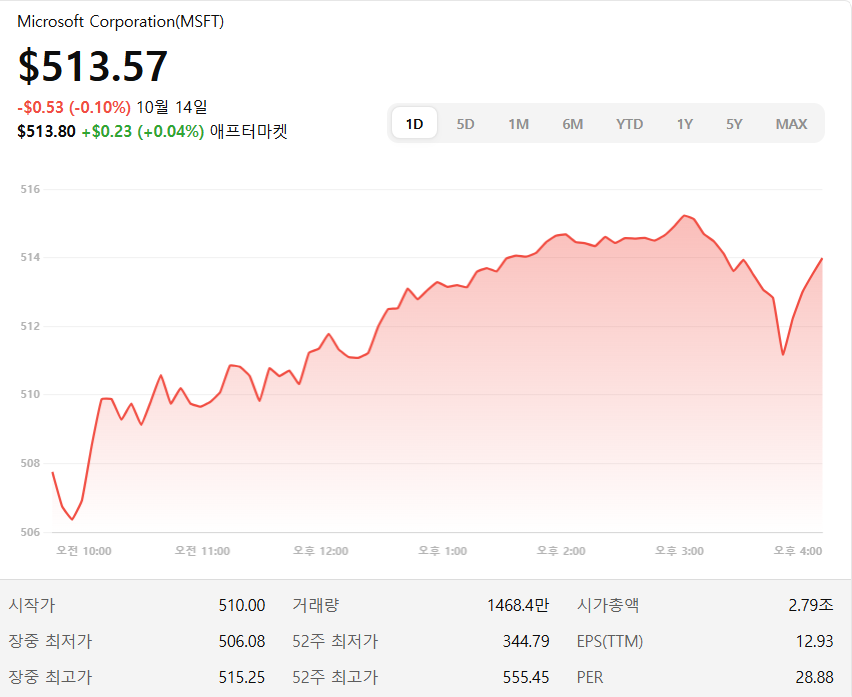Click the 장중 최저가 value 506.08
The image size is (852, 697).
point(242,641)
